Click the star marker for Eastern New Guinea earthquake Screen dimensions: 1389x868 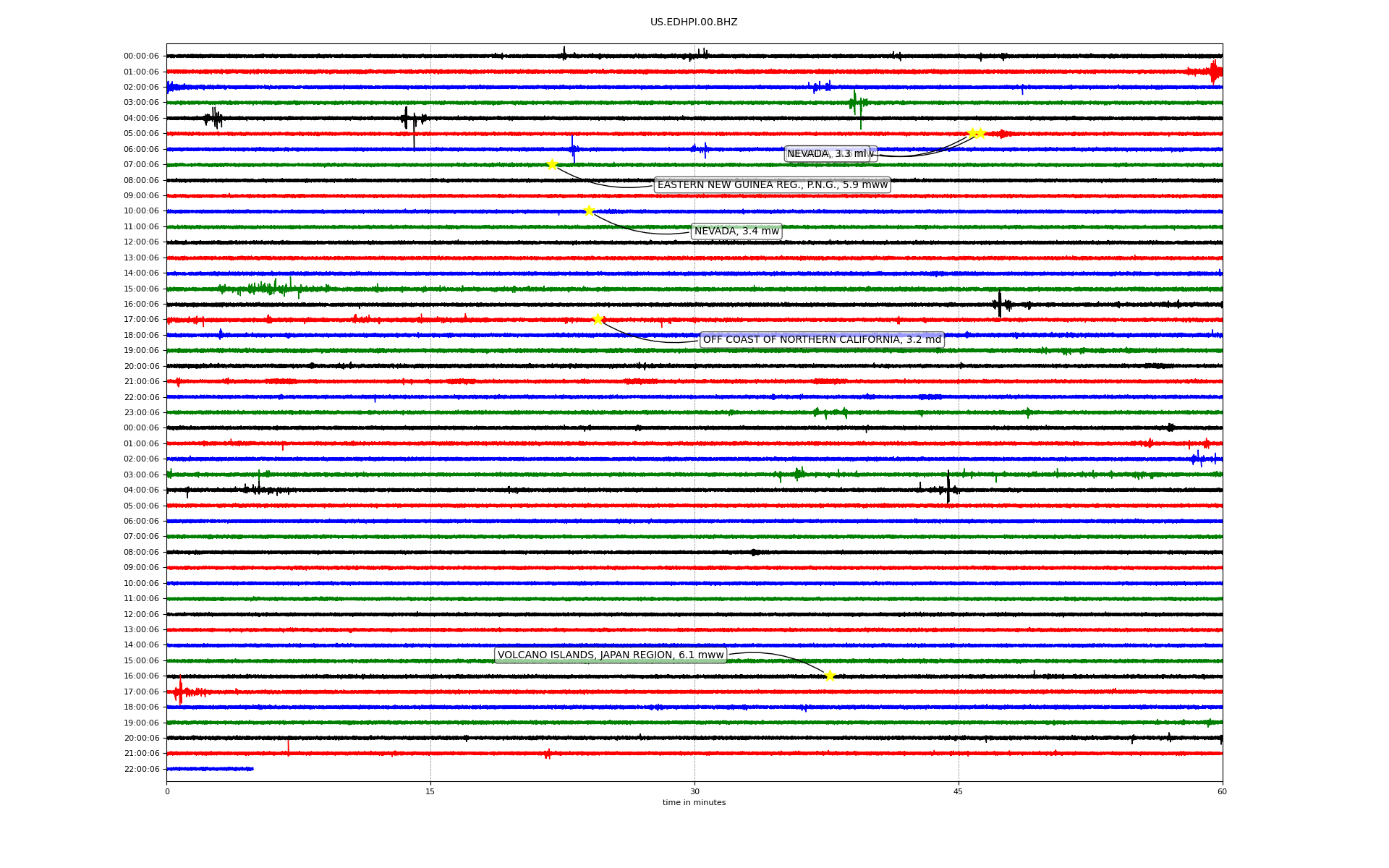[x=552, y=164]
